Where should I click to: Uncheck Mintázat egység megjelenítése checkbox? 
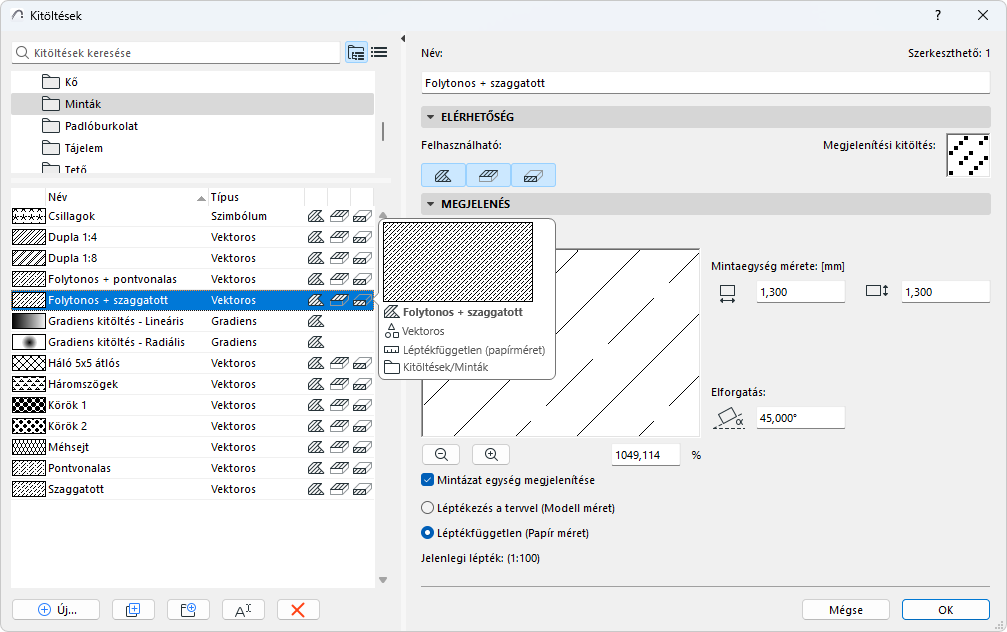(x=429, y=480)
